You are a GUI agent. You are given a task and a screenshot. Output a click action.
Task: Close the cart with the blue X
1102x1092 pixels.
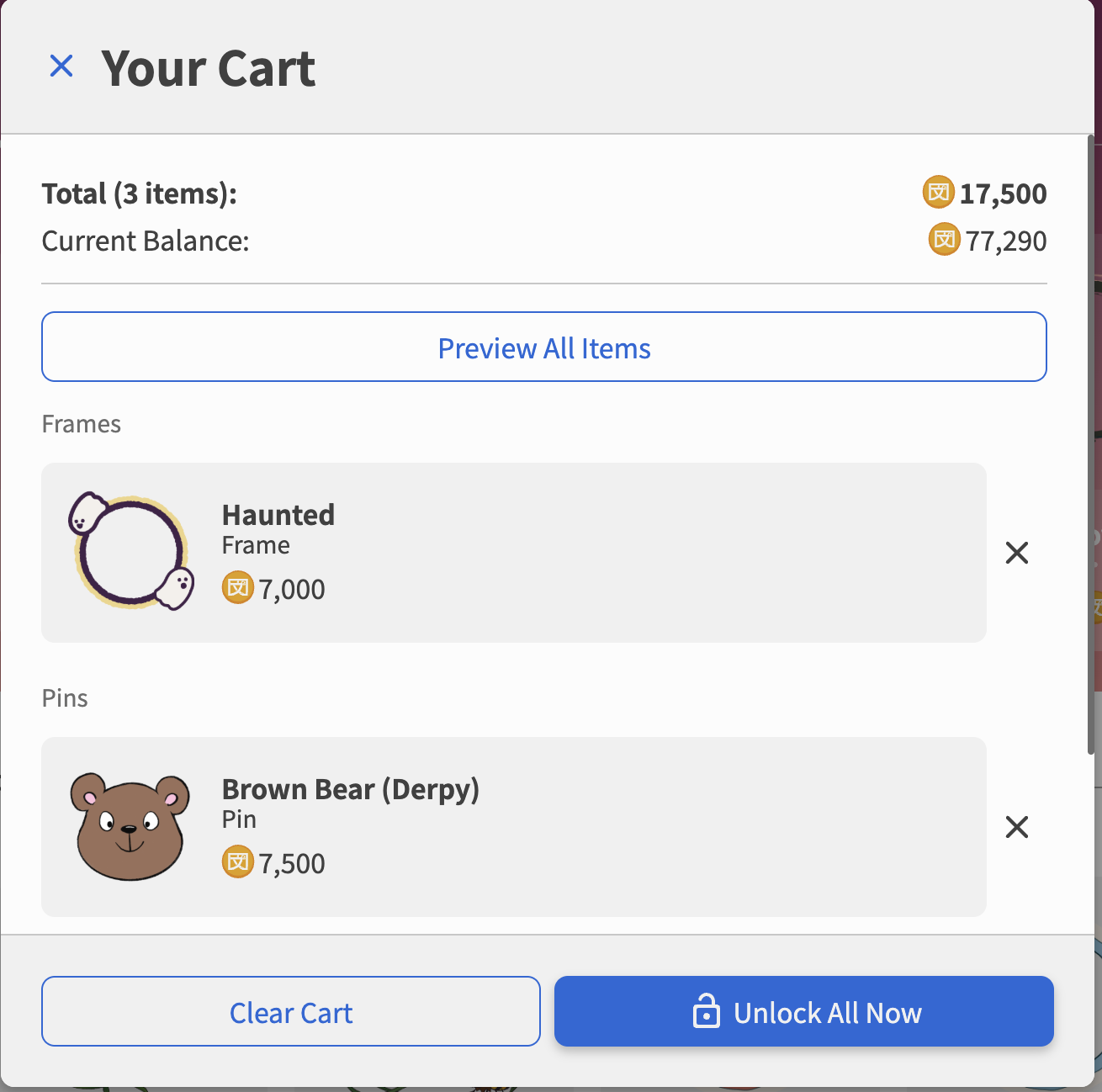tap(61, 66)
